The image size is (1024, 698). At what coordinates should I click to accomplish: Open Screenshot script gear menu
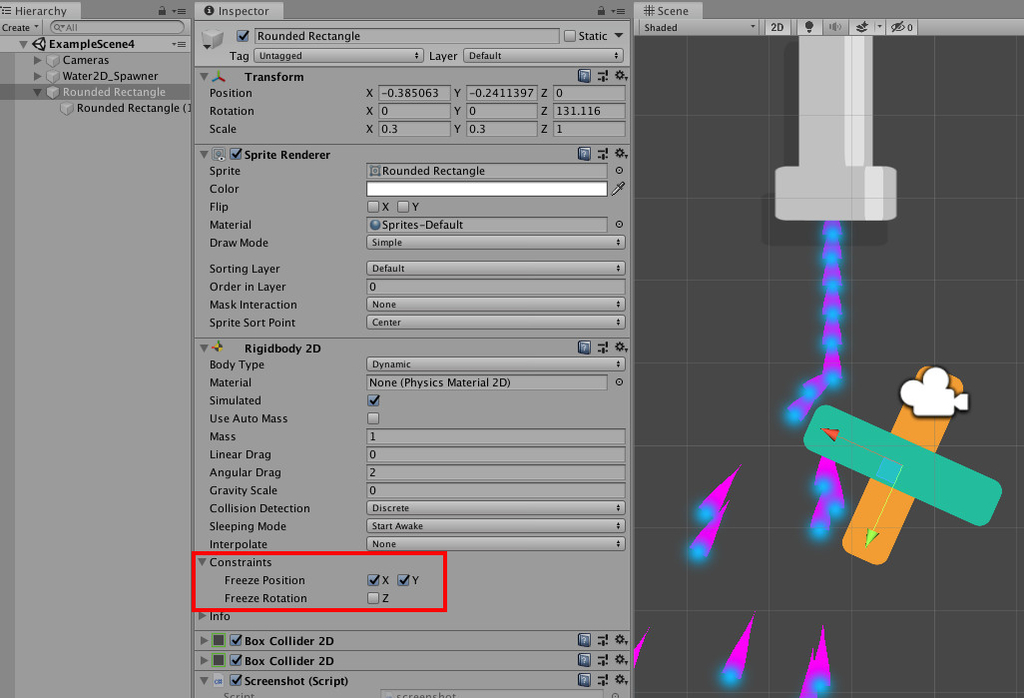[x=620, y=680]
